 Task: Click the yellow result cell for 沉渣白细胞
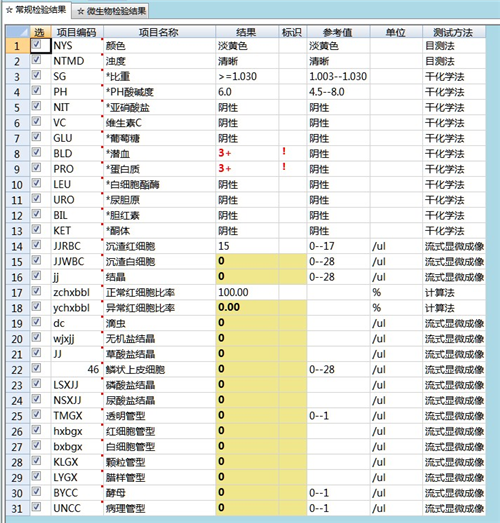(247, 261)
